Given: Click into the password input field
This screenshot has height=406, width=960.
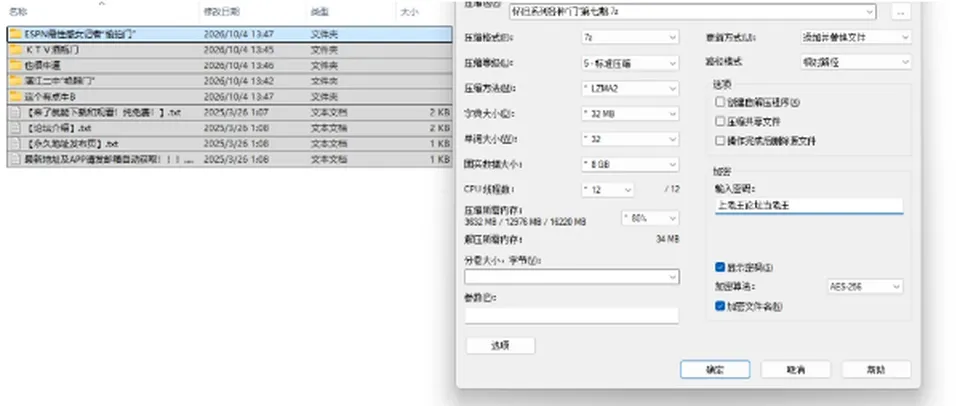Looking at the screenshot, I should tap(809, 206).
